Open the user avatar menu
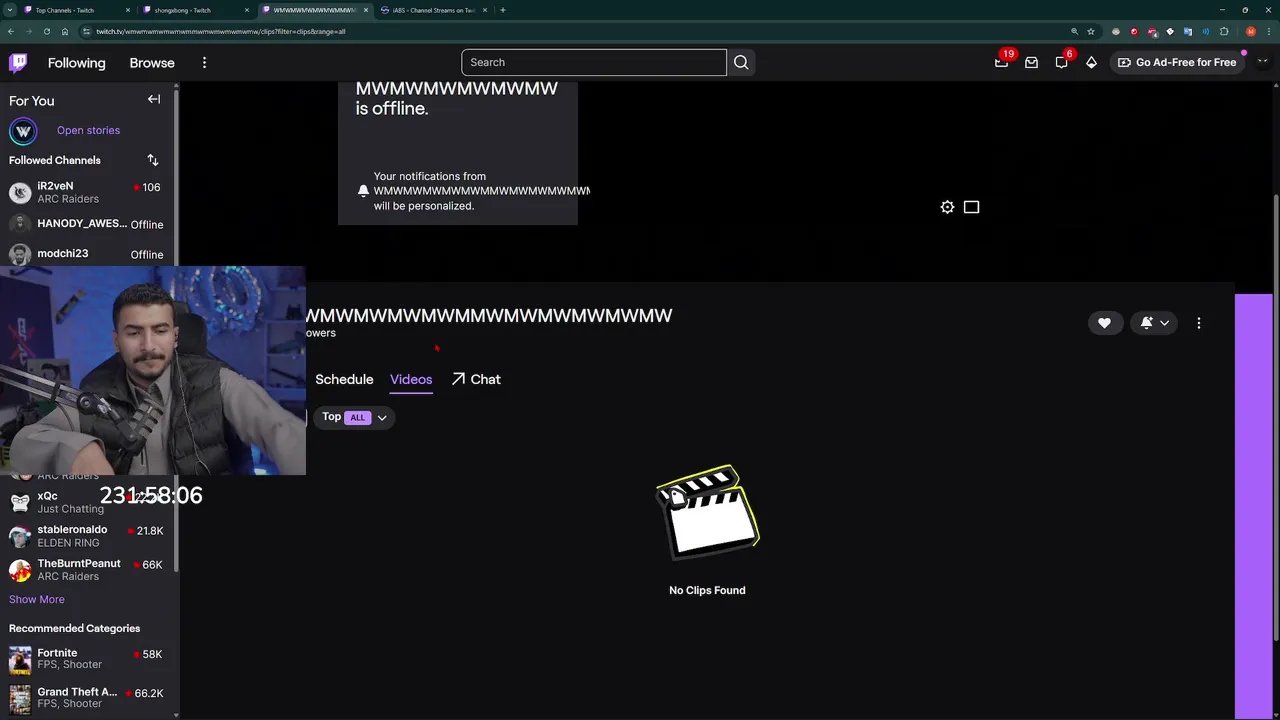1280x720 pixels. pos(1262,62)
